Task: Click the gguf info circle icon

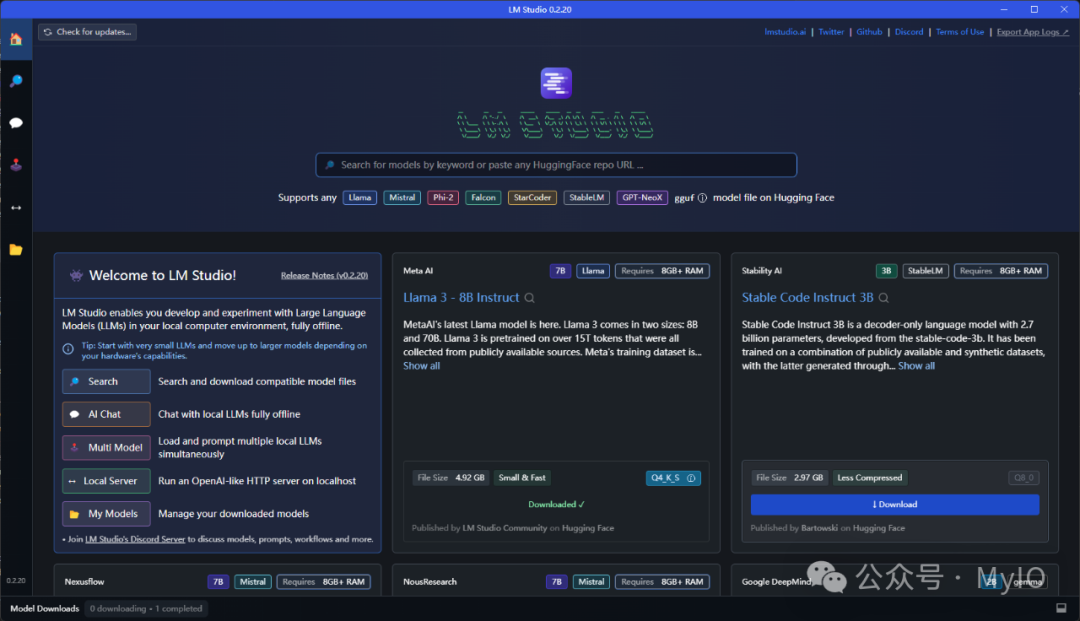Action: click(x=702, y=198)
